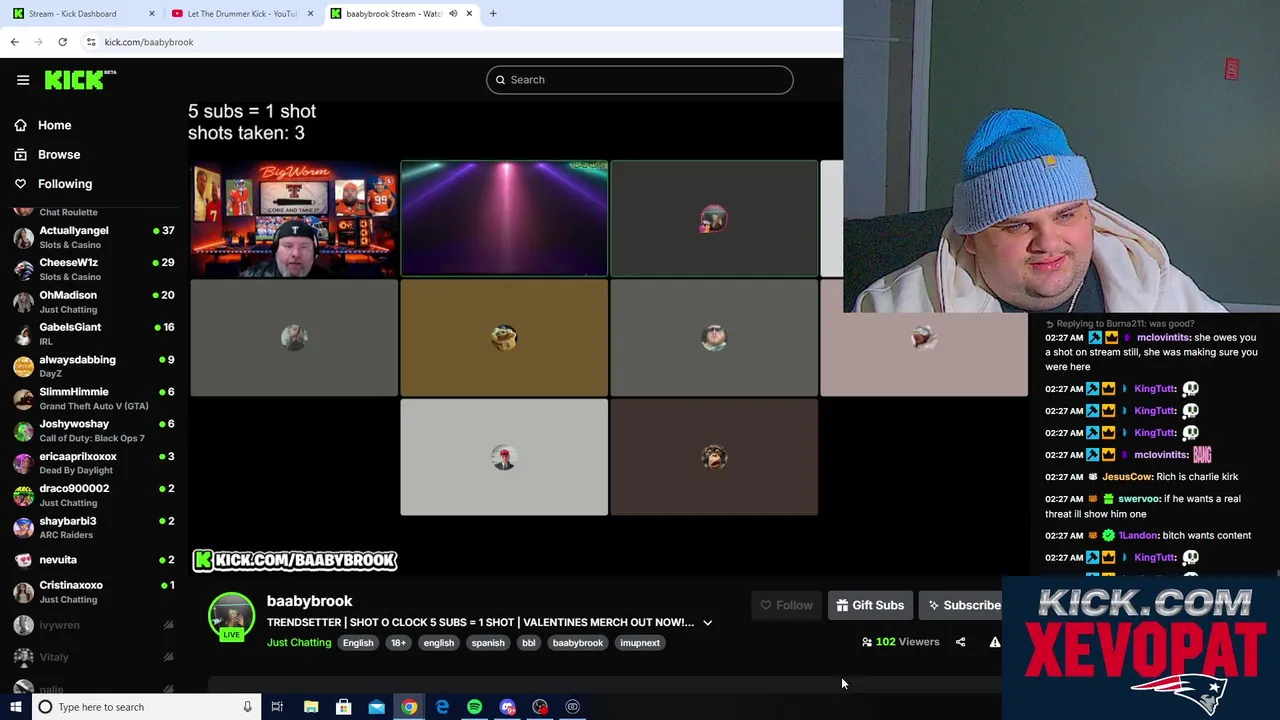Click the address bar URL
The height and width of the screenshot is (720, 1280).
point(149,42)
